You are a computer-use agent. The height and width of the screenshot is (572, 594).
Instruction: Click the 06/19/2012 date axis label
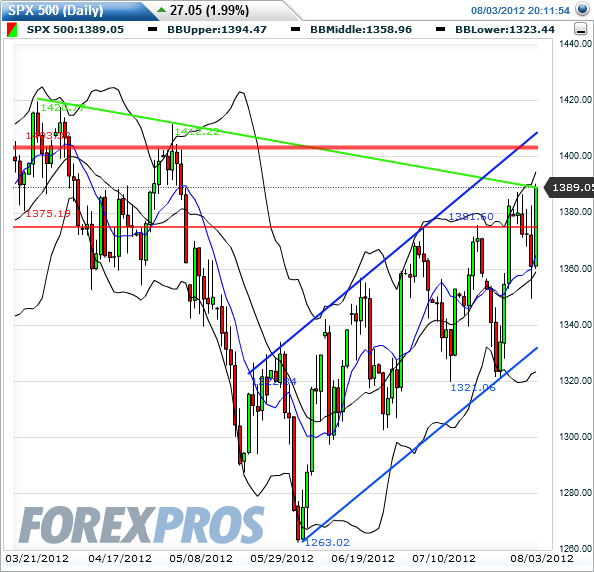coord(363,558)
